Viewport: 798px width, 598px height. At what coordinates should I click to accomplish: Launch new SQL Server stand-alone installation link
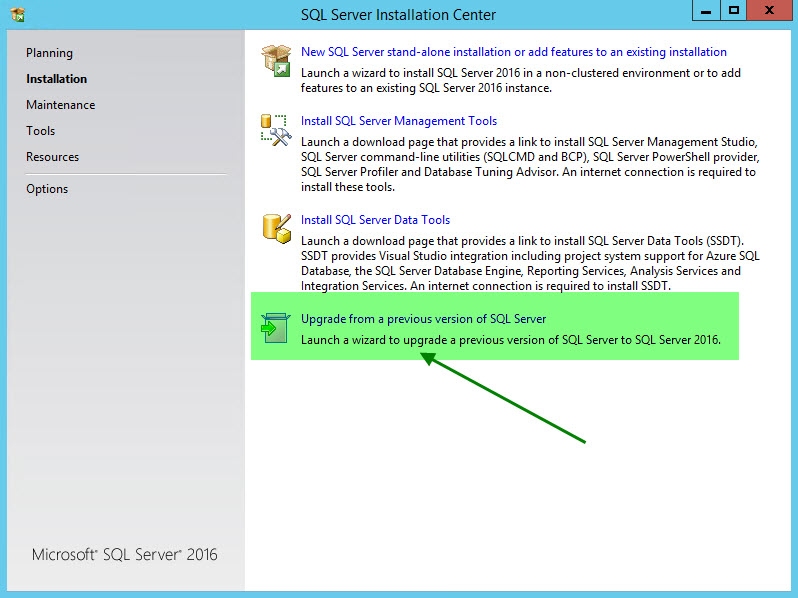coord(514,52)
